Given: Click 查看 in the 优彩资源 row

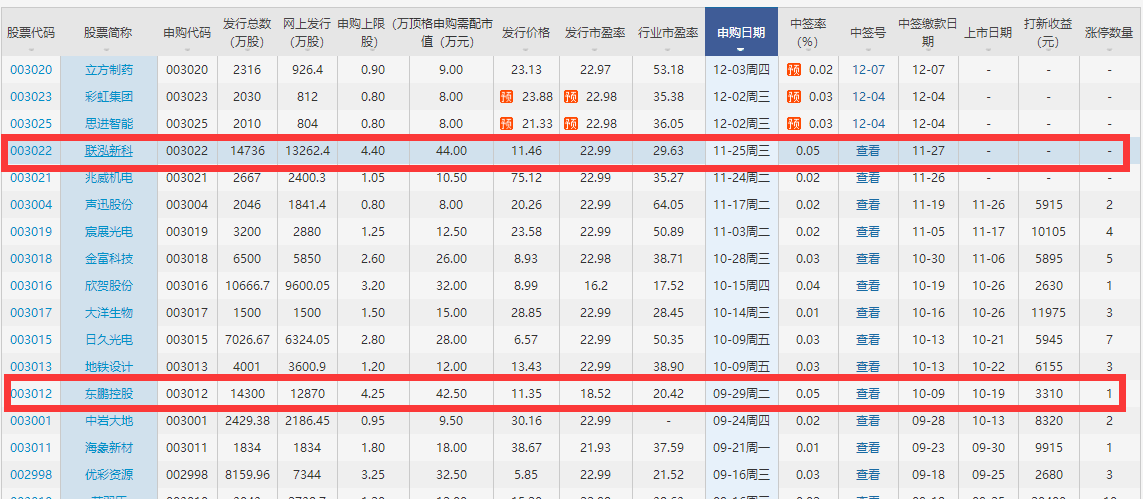Looking at the screenshot, I should [868, 475].
